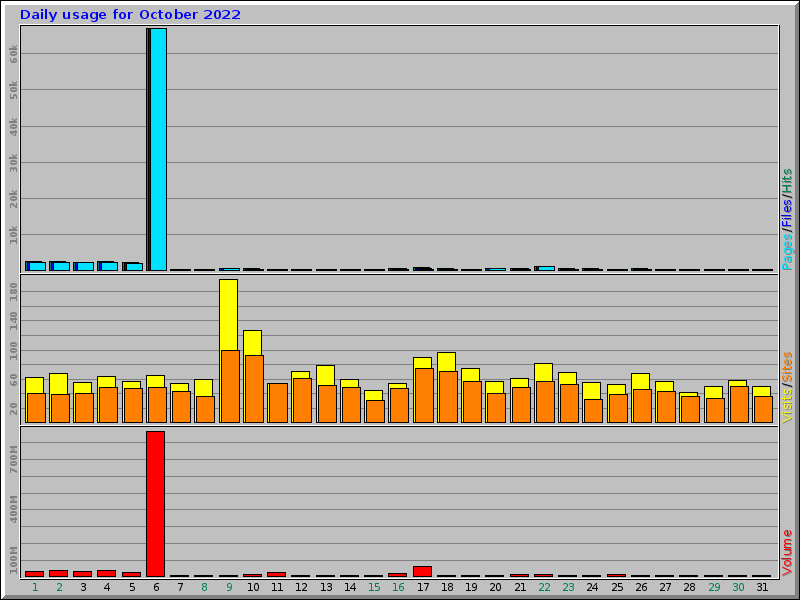Click the orange Sites bar for day 18
800x600 pixels.
(x=448, y=397)
